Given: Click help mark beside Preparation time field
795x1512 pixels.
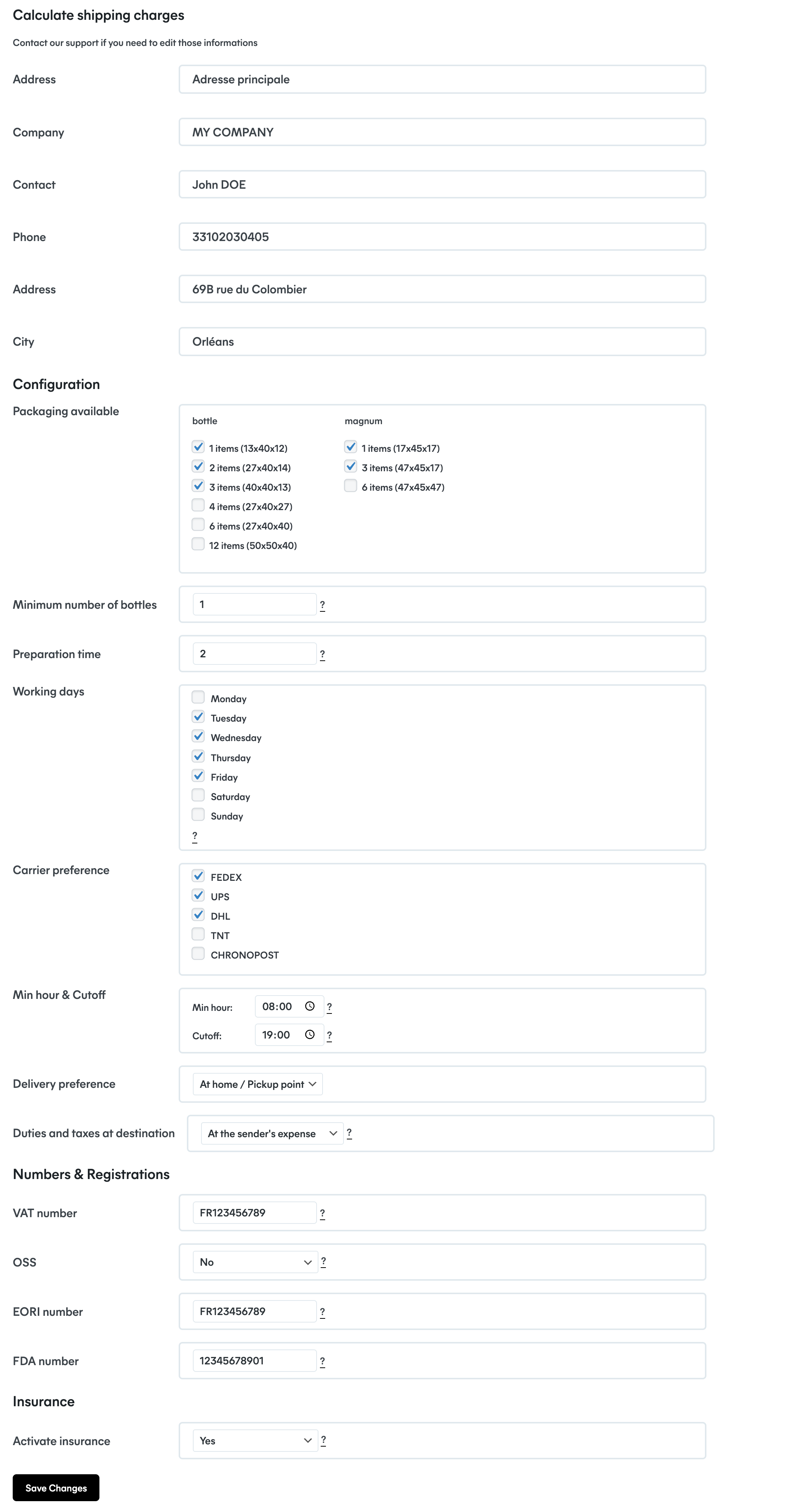Looking at the screenshot, I should click(322, 654).
